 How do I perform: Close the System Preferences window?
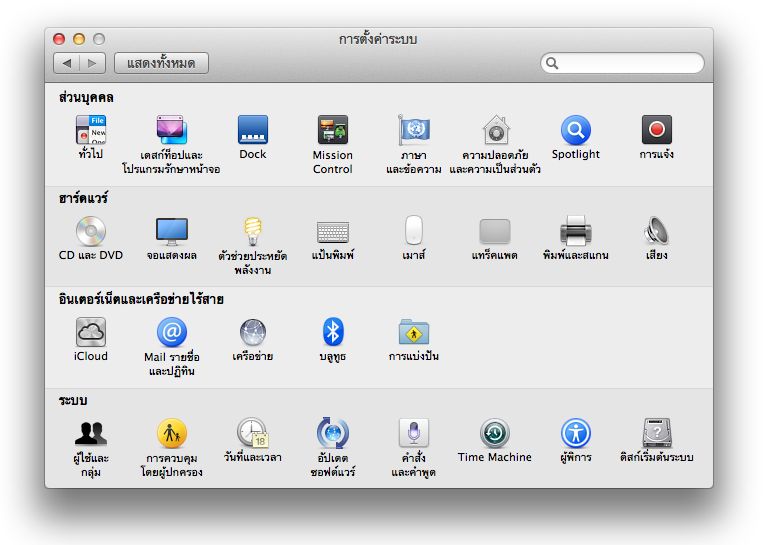[x=59, y=39]
